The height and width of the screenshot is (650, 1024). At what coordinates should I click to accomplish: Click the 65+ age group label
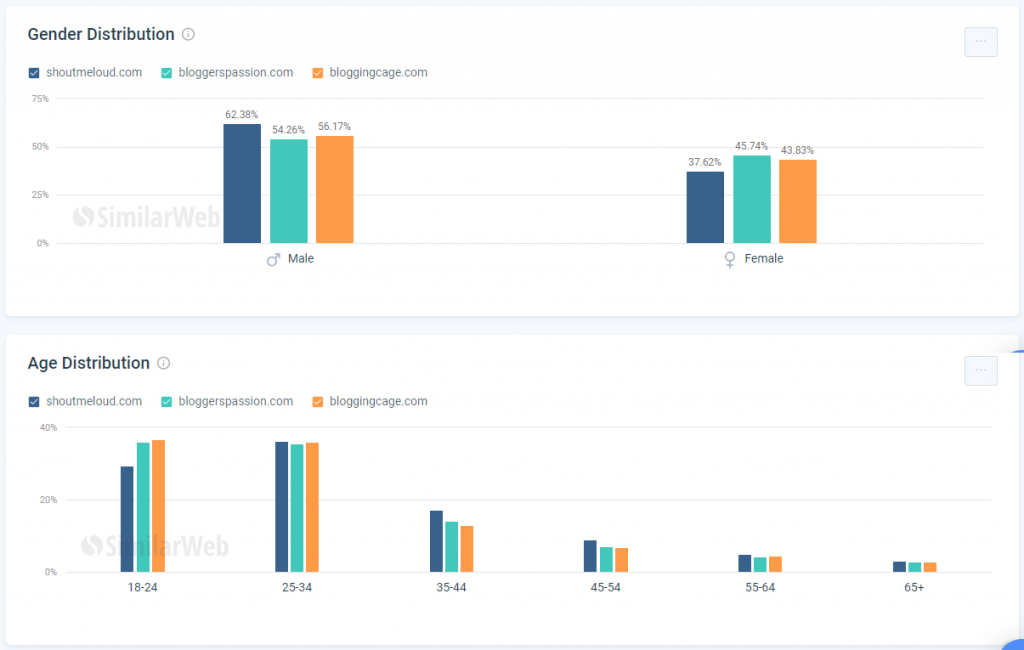pyautogui.click(x=914, y=587)
